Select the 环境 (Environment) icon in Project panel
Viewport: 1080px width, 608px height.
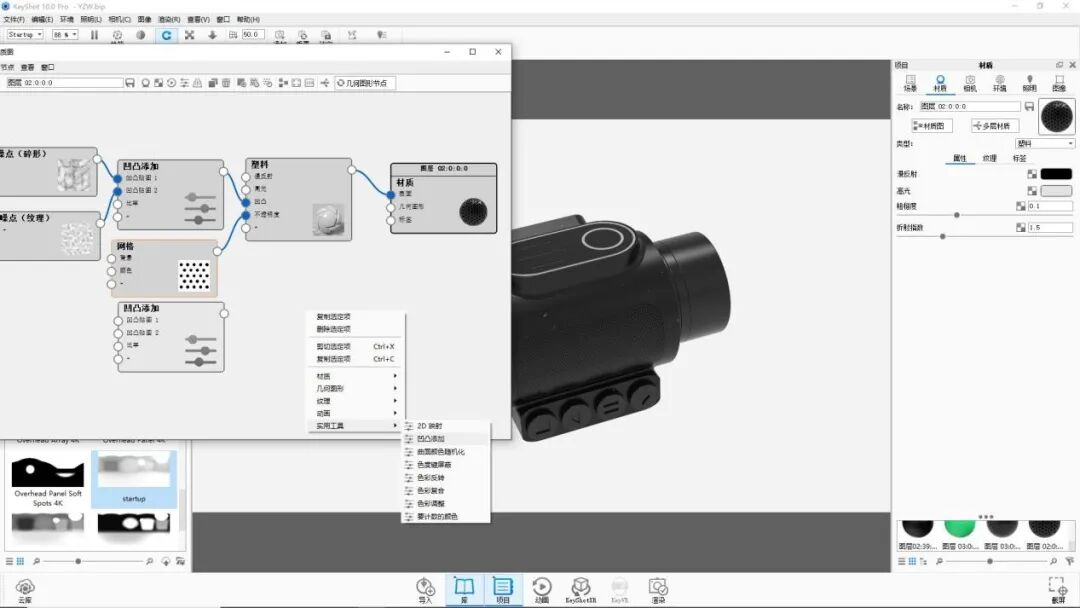coord(998,82)
